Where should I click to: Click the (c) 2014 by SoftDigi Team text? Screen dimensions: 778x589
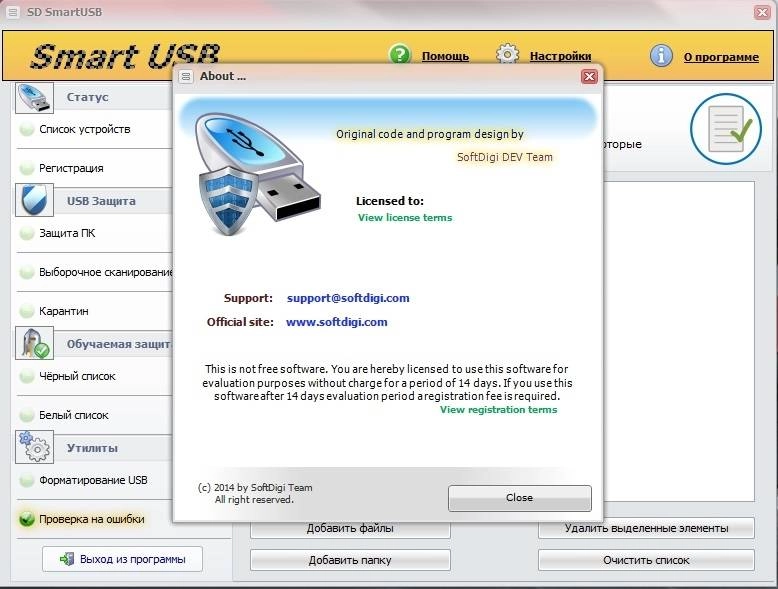coord(255,488)
